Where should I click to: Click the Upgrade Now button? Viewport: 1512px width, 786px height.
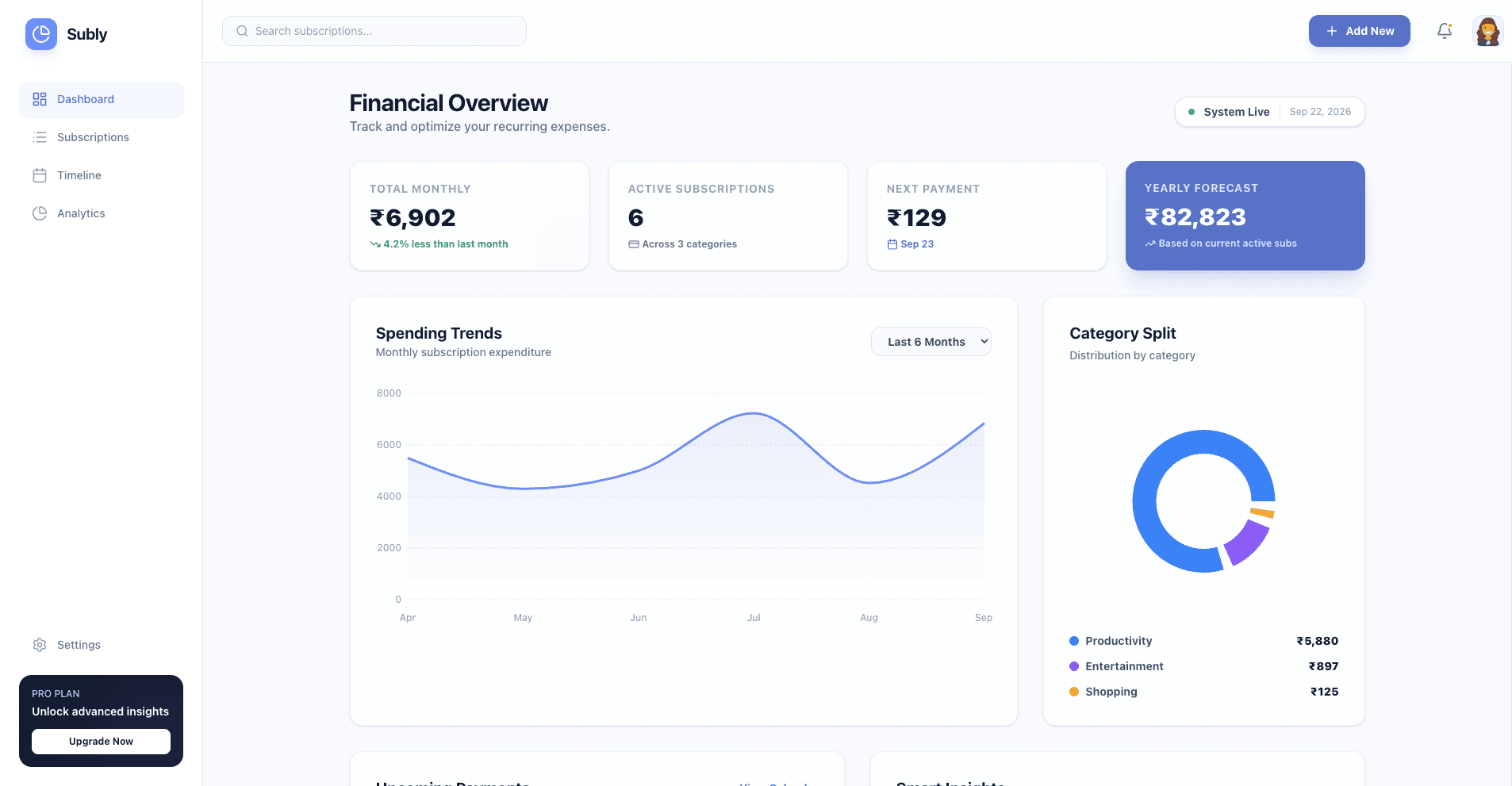point(101,742)
